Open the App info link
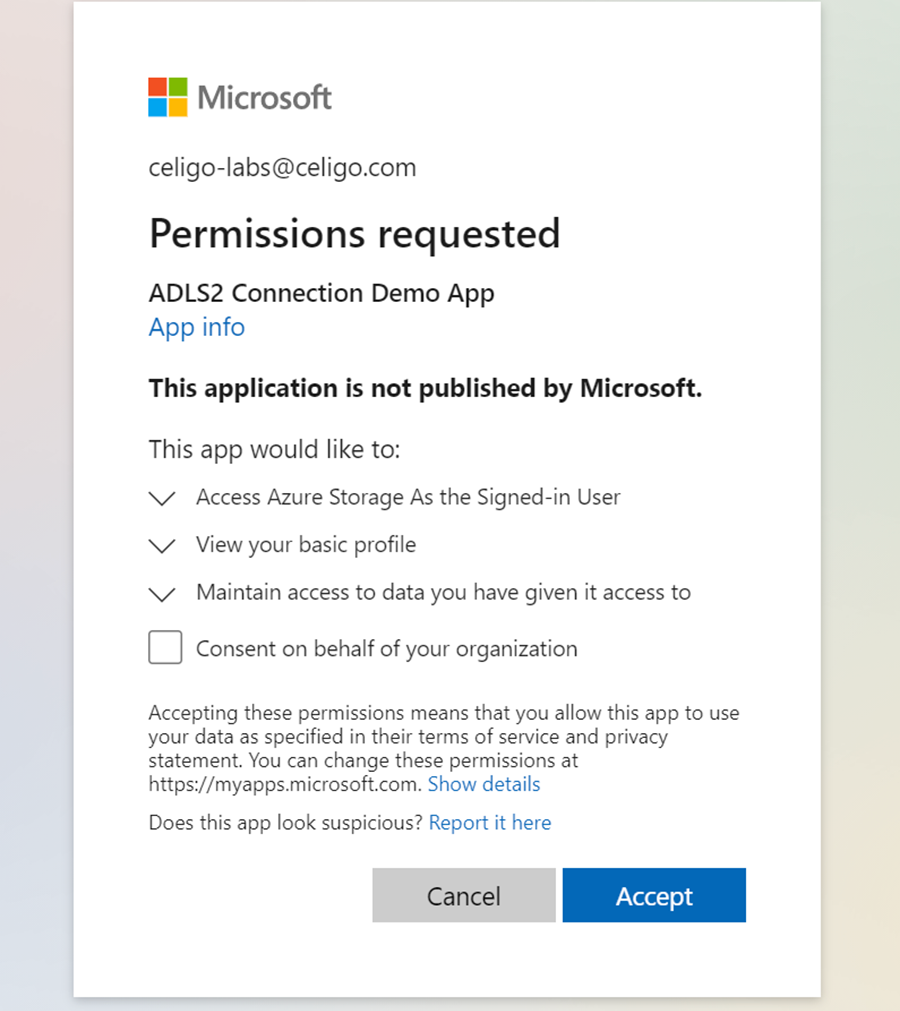 tap(197, 328)
